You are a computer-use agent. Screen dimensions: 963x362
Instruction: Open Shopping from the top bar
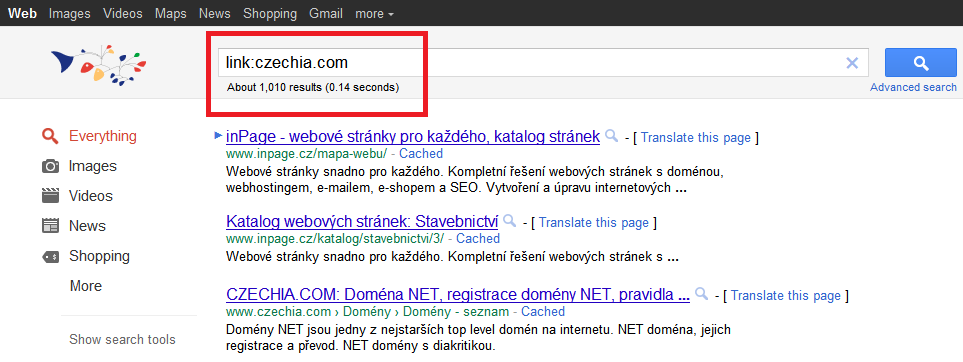point(270,13)
